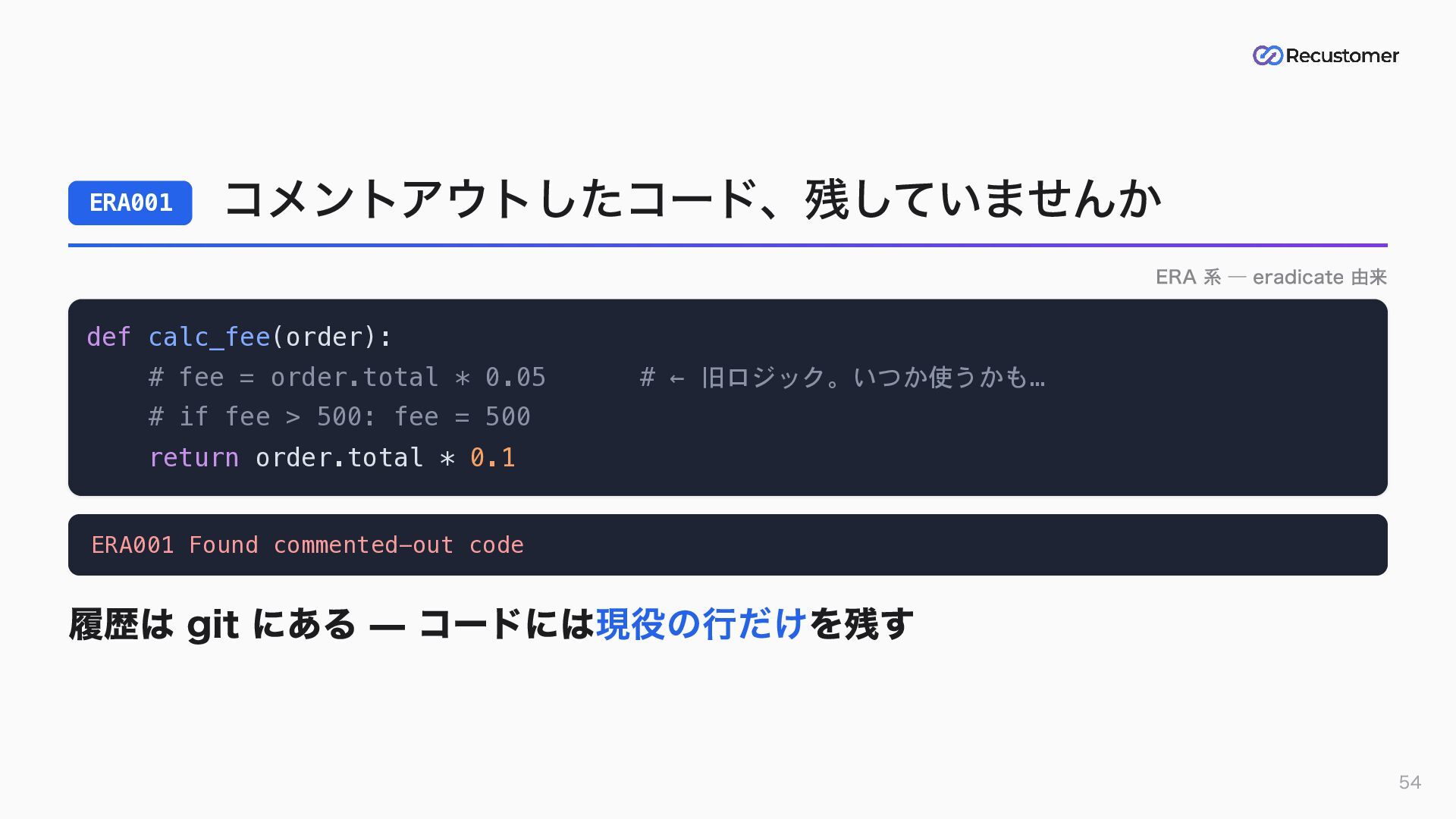1456x819 pixels.
Task: Click the '(order):' parameter text
Action: click(x=331, y=337)
